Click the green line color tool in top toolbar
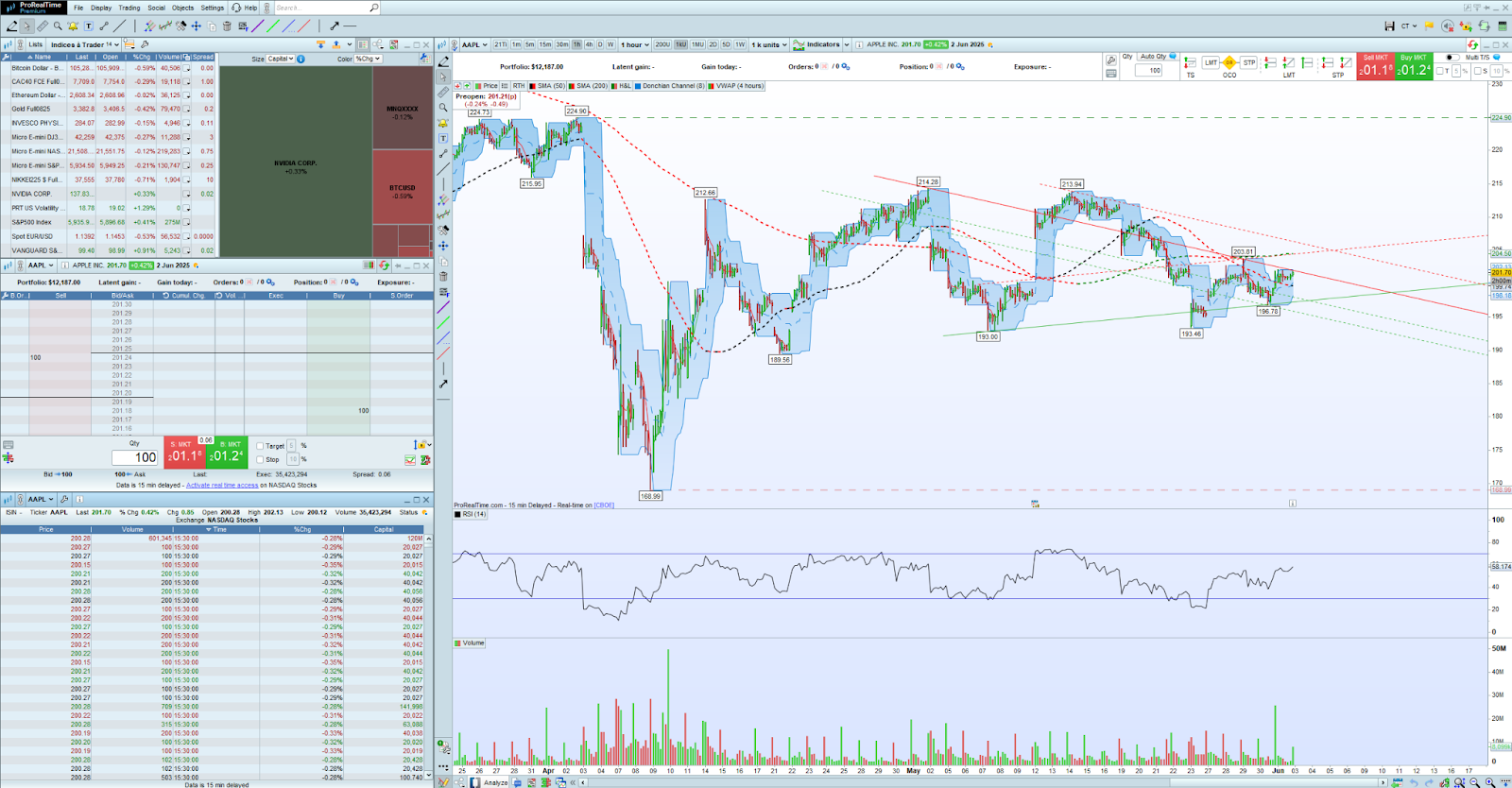 (x=274, y=26)
